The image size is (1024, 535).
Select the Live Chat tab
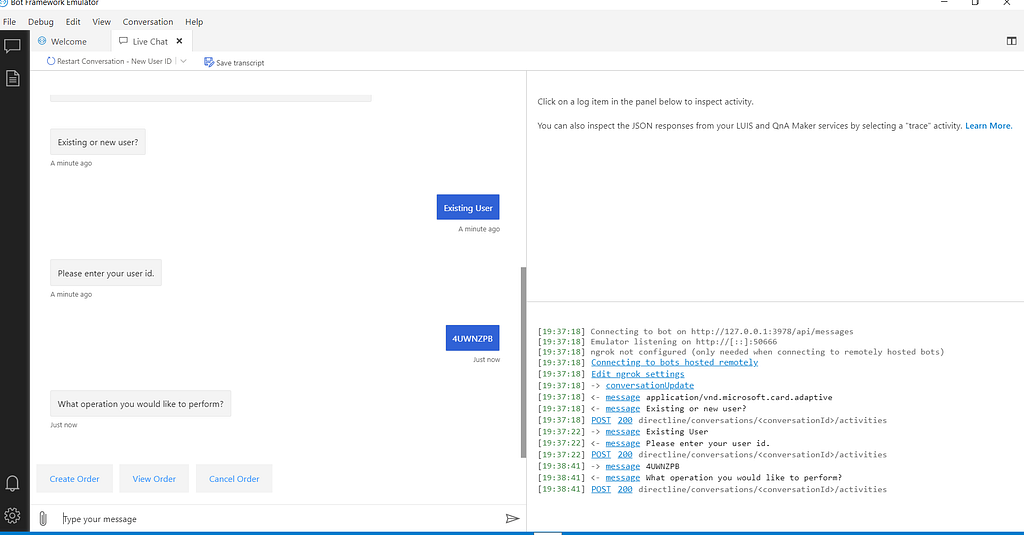point(150,41)
